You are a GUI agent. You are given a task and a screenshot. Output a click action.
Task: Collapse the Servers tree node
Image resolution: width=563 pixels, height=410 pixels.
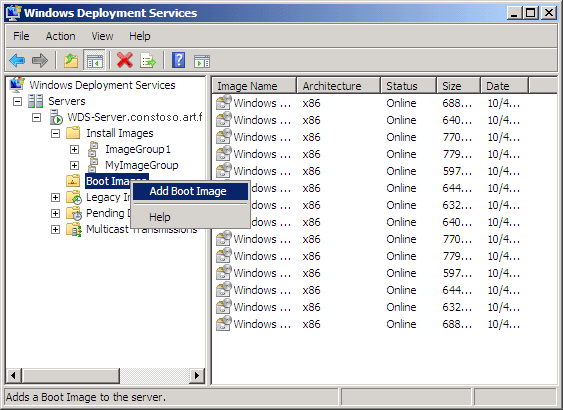tap(17, 102)
